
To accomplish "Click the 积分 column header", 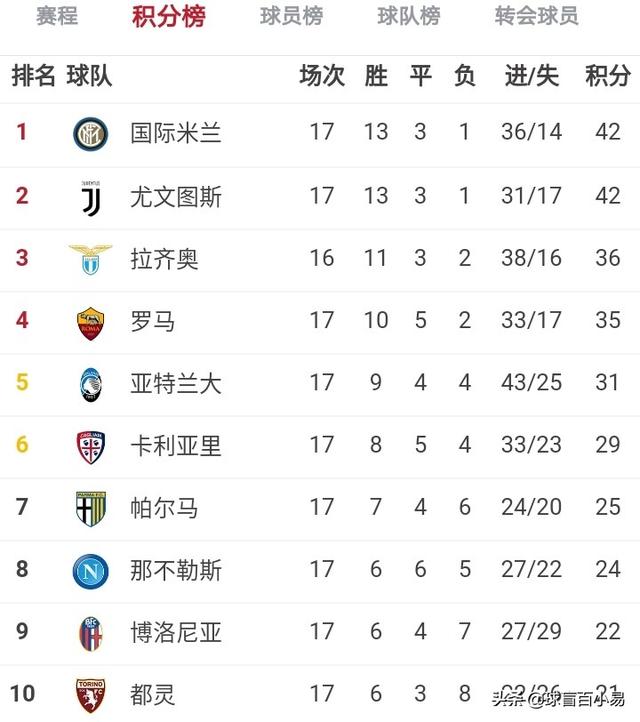I will [x=608, y=76].
